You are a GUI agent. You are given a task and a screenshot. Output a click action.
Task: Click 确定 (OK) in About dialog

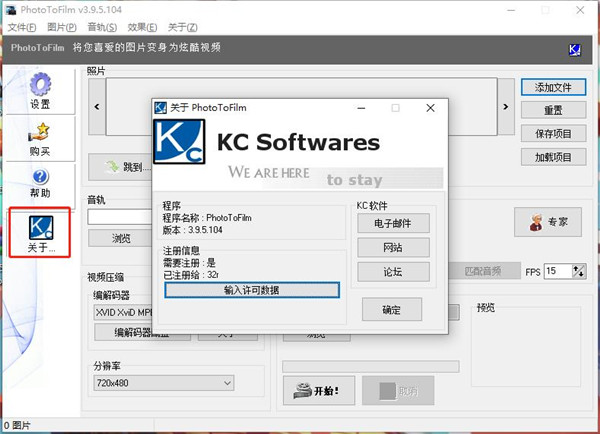[391, 310]
